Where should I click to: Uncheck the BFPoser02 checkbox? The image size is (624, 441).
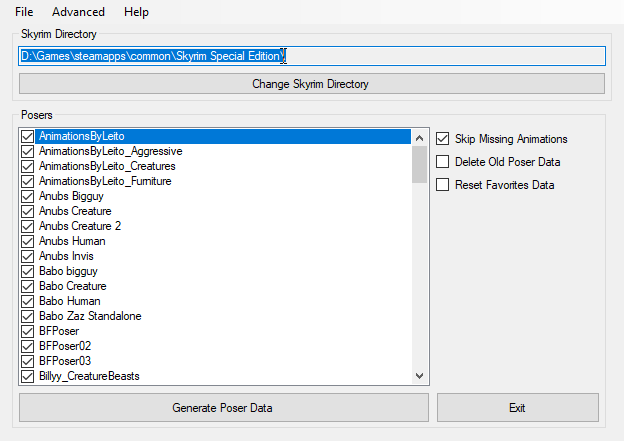click(27, 346)
